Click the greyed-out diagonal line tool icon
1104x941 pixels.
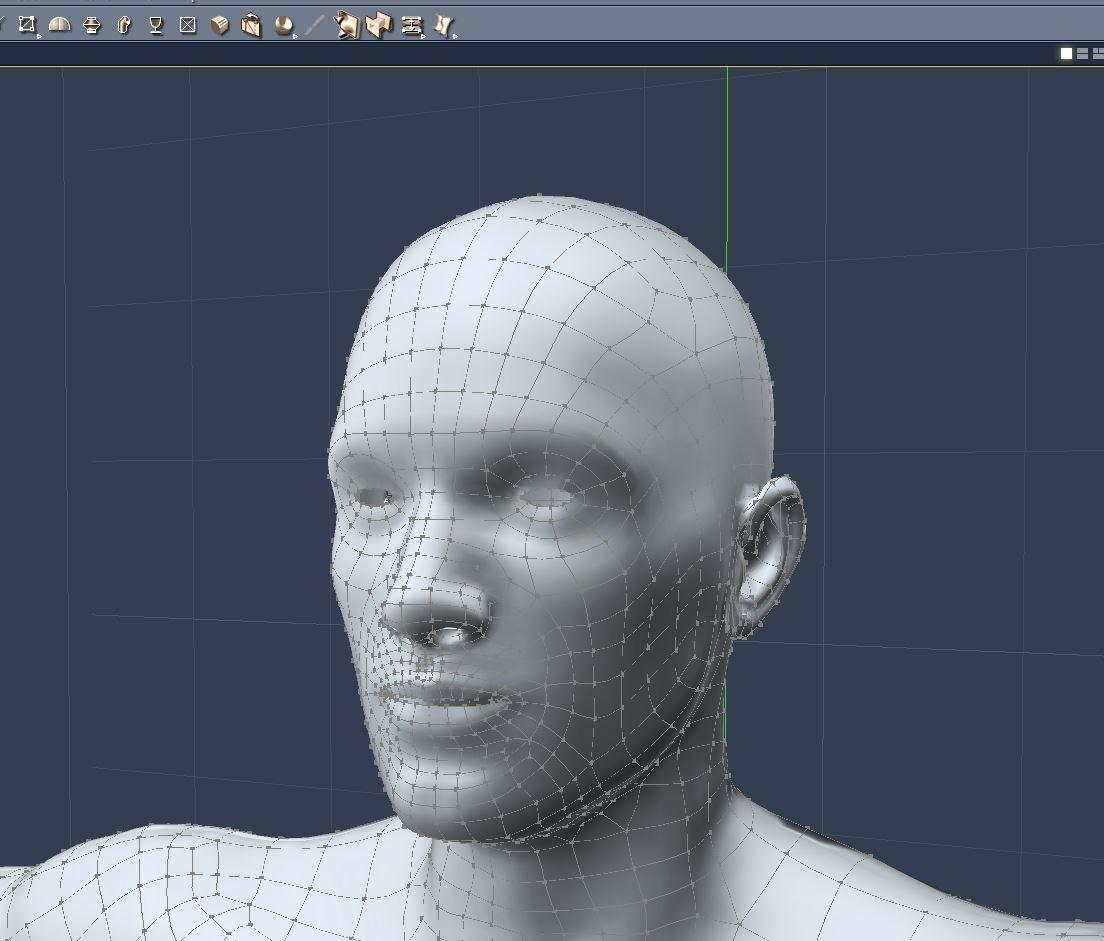(315, 26)
